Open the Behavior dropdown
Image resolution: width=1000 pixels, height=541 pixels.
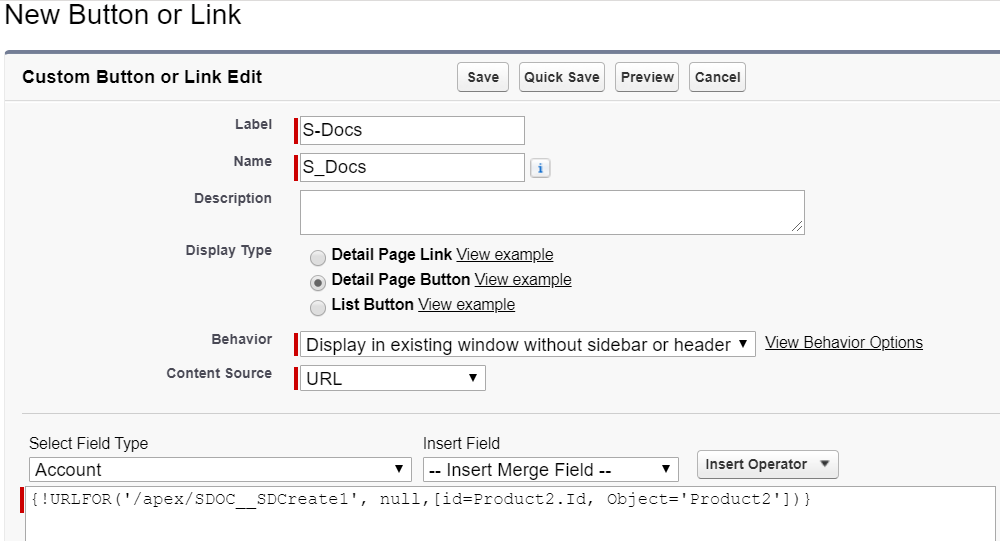(527, 345)
